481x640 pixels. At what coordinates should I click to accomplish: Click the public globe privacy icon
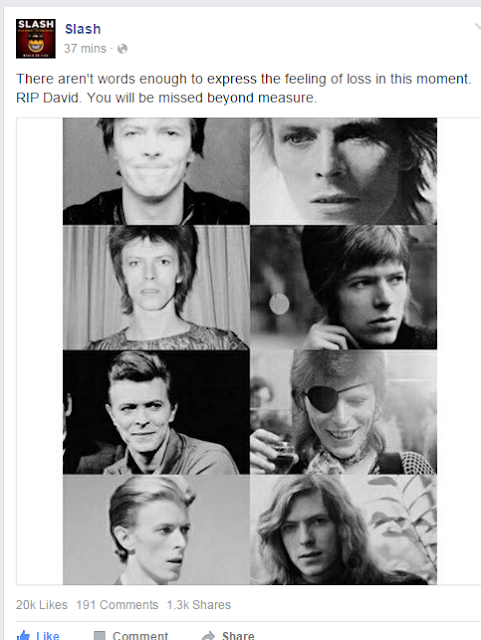[x=122, y=49]
